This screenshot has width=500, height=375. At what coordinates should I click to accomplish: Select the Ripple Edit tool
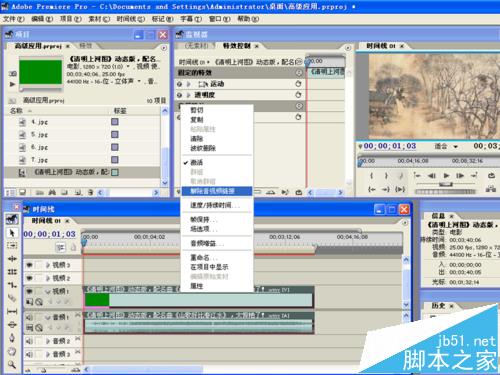(x=12, y=259)
